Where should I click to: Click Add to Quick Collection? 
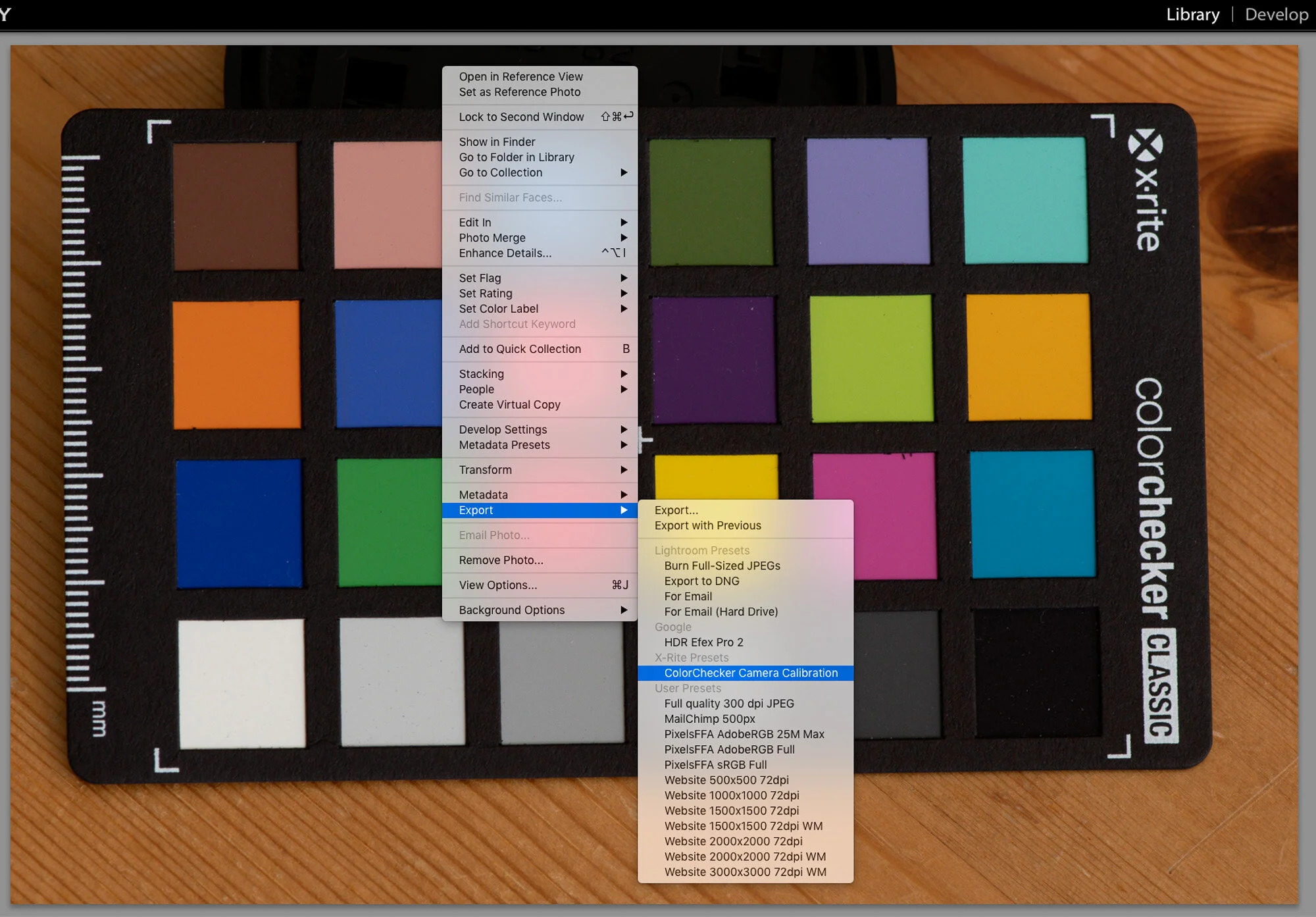(540, 349)
